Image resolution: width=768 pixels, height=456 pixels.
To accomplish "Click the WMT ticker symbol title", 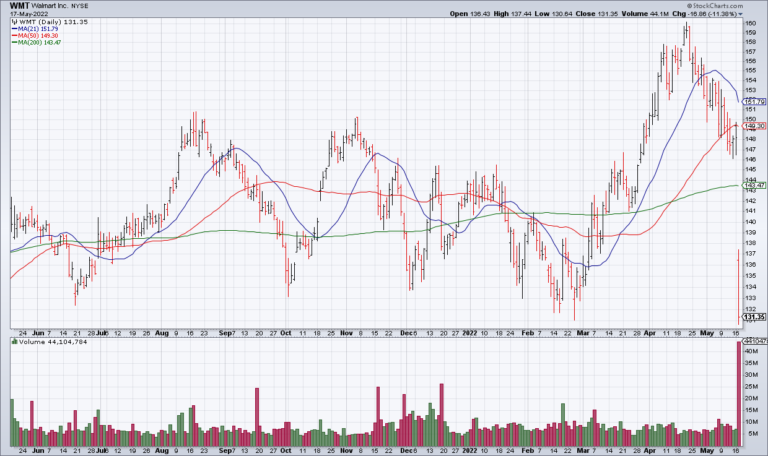I will pyautogui.click(x=20, y=6).
